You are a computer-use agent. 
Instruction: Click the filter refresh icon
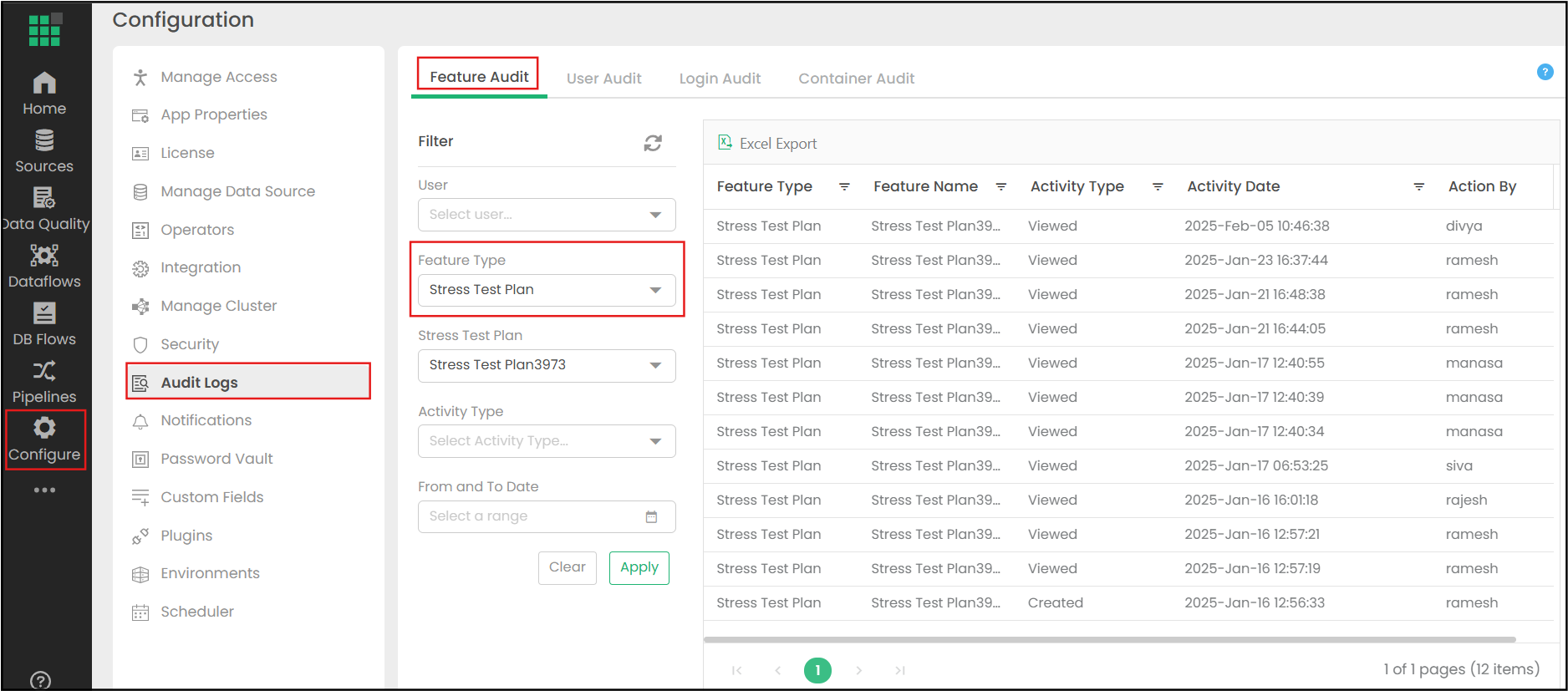point(653,143)
